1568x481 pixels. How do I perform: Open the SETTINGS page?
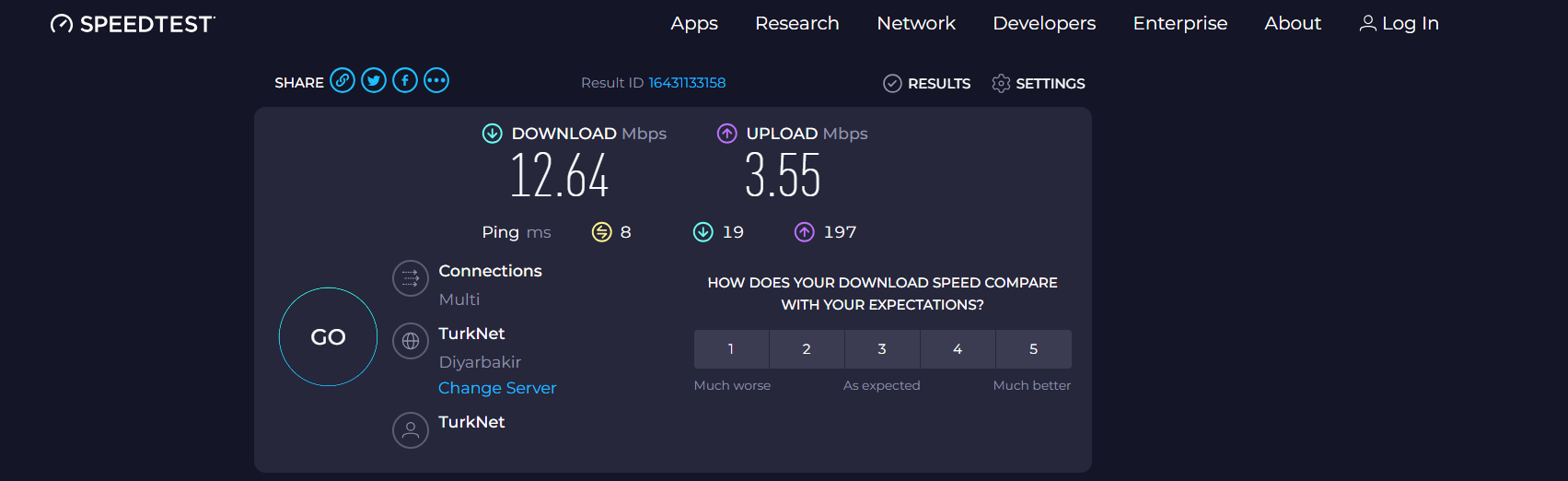coord(1039,84)
